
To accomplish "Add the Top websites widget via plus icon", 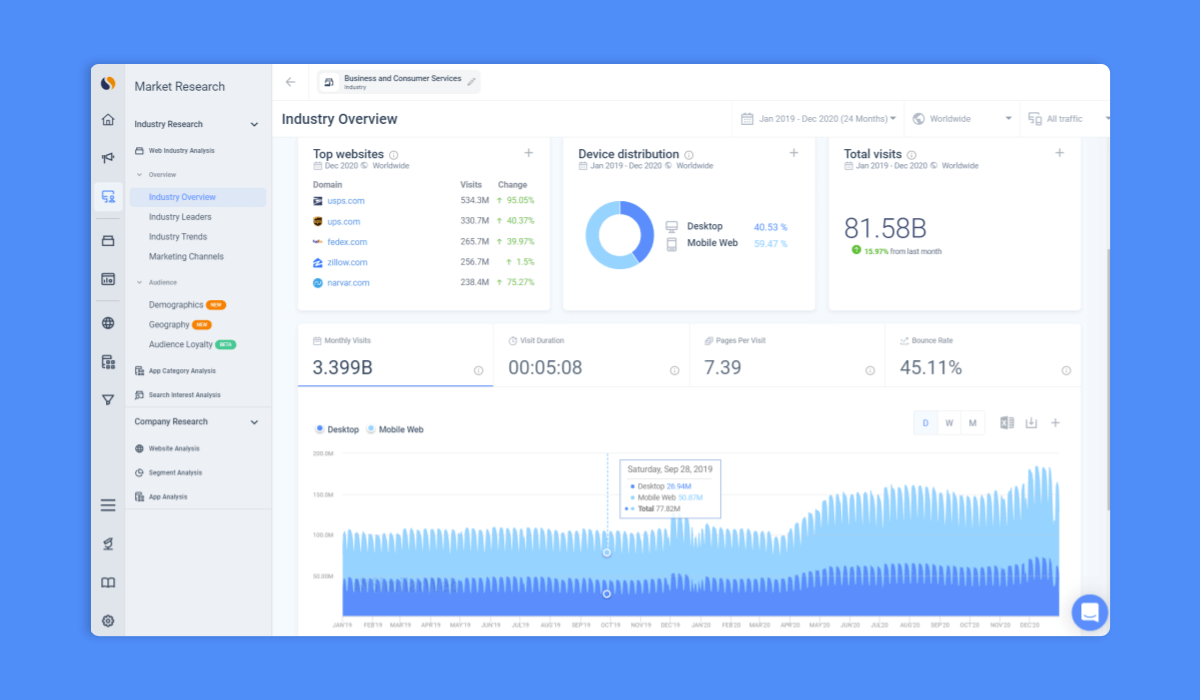I will click(528, 153).
